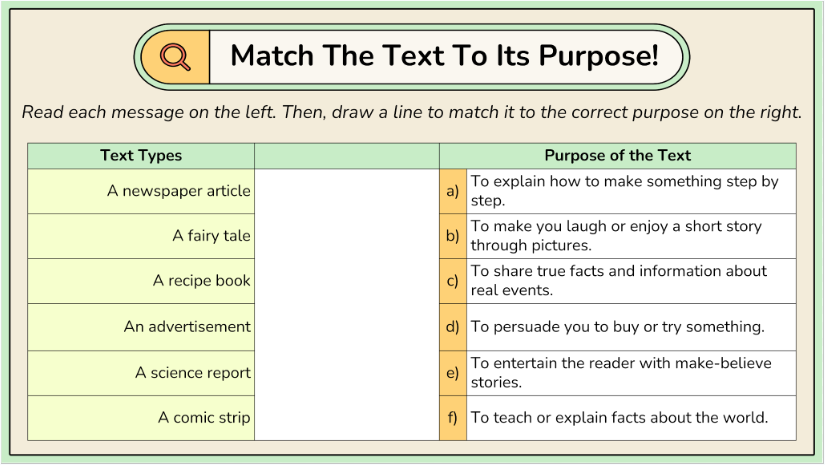Click the 'A science report' cell
The width and height of the screenshot is (825, 465).
[x=193, y=373]
